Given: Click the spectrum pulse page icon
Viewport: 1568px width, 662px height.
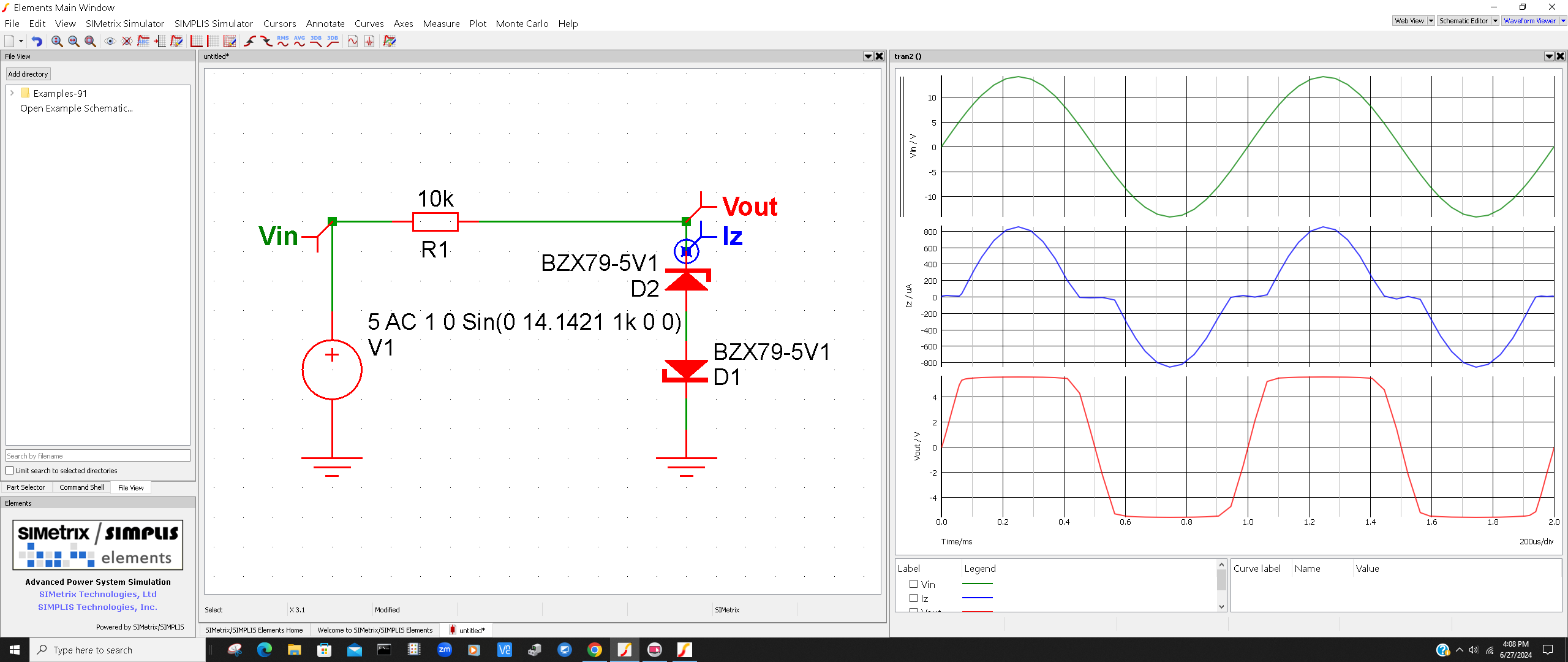Looking at the screenshot, I should pos(369,41).
